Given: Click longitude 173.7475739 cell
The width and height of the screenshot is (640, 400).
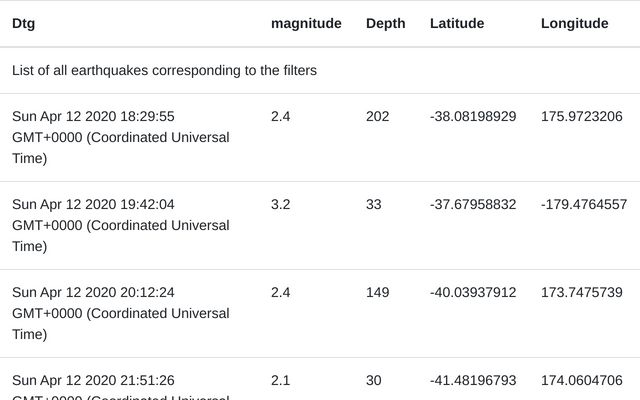Looking at the screenshot, I should pos(581,292).
